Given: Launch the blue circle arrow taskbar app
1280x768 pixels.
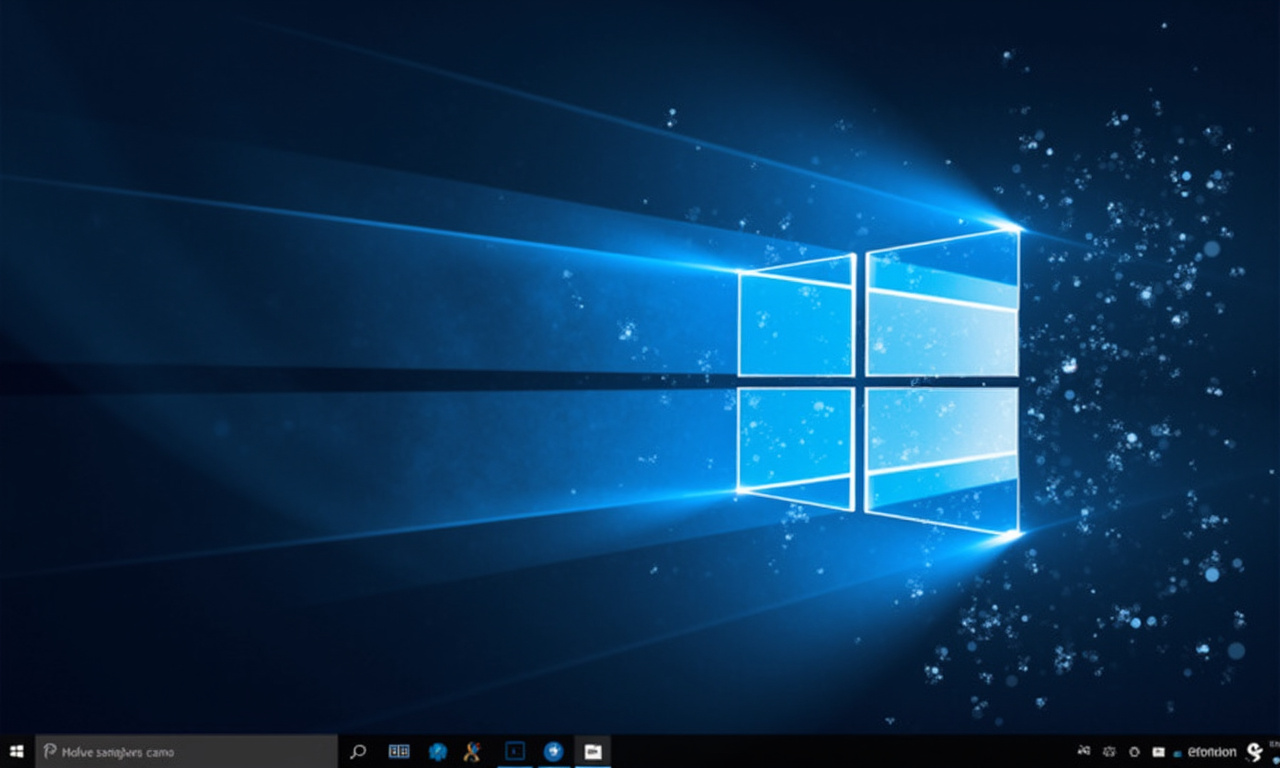Looking at the screenshot, I should click(553, 751).
